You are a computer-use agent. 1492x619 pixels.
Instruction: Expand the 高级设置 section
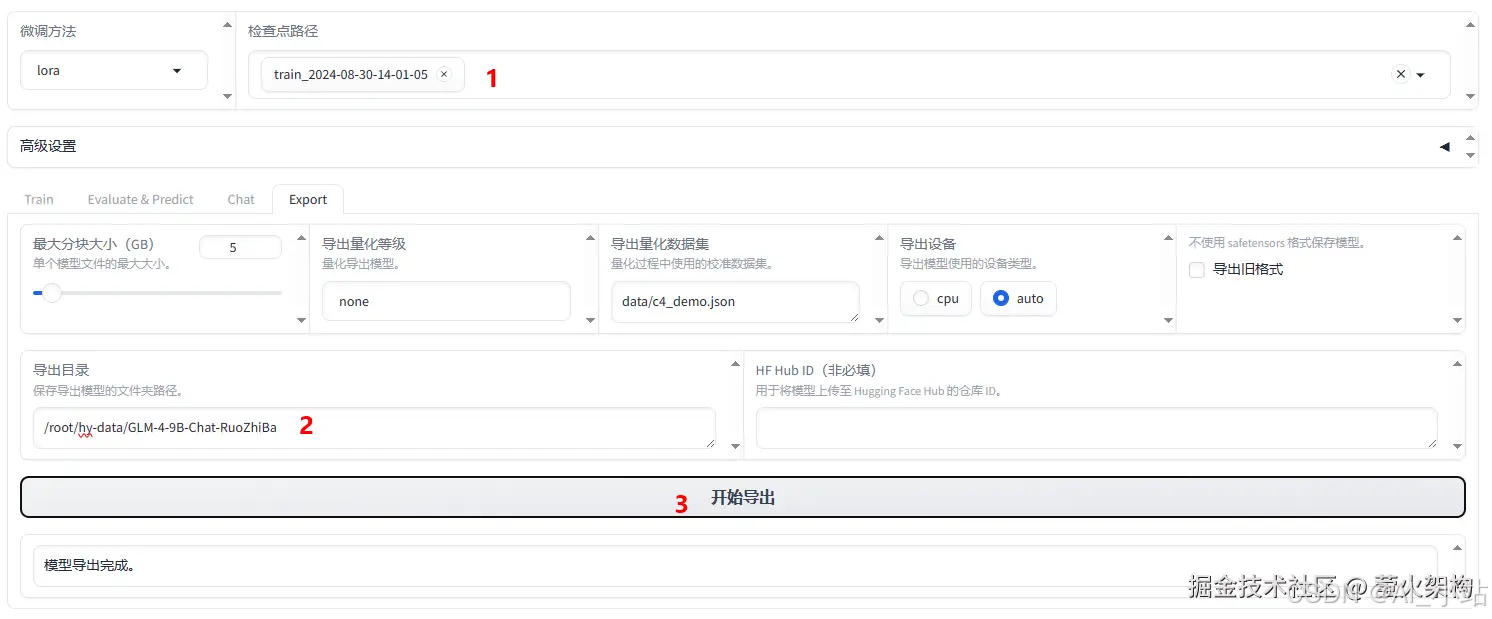point(742,146)
